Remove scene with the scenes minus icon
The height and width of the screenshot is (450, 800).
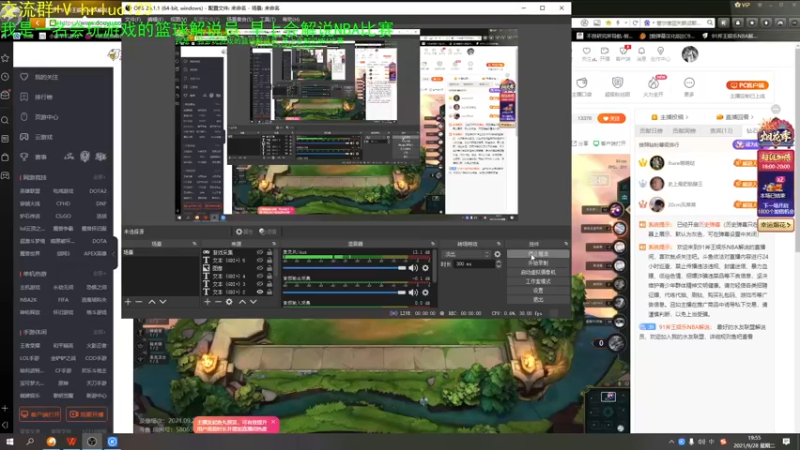point(139,302)
